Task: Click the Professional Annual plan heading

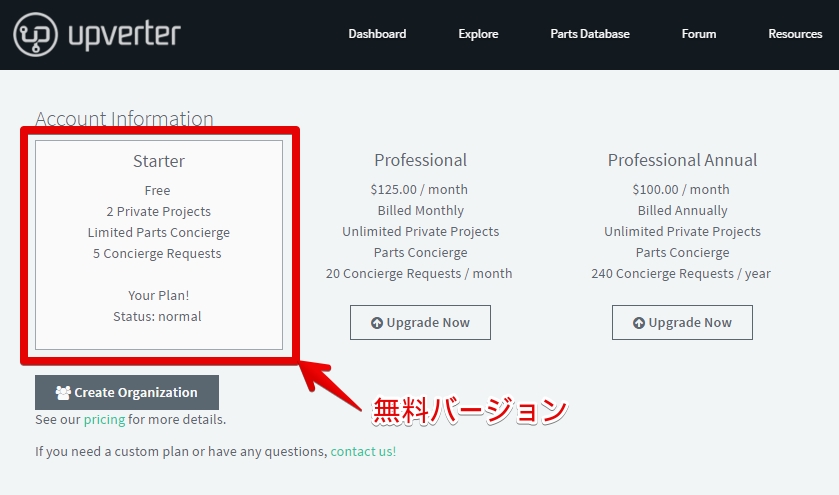Action: pos(682,160)
